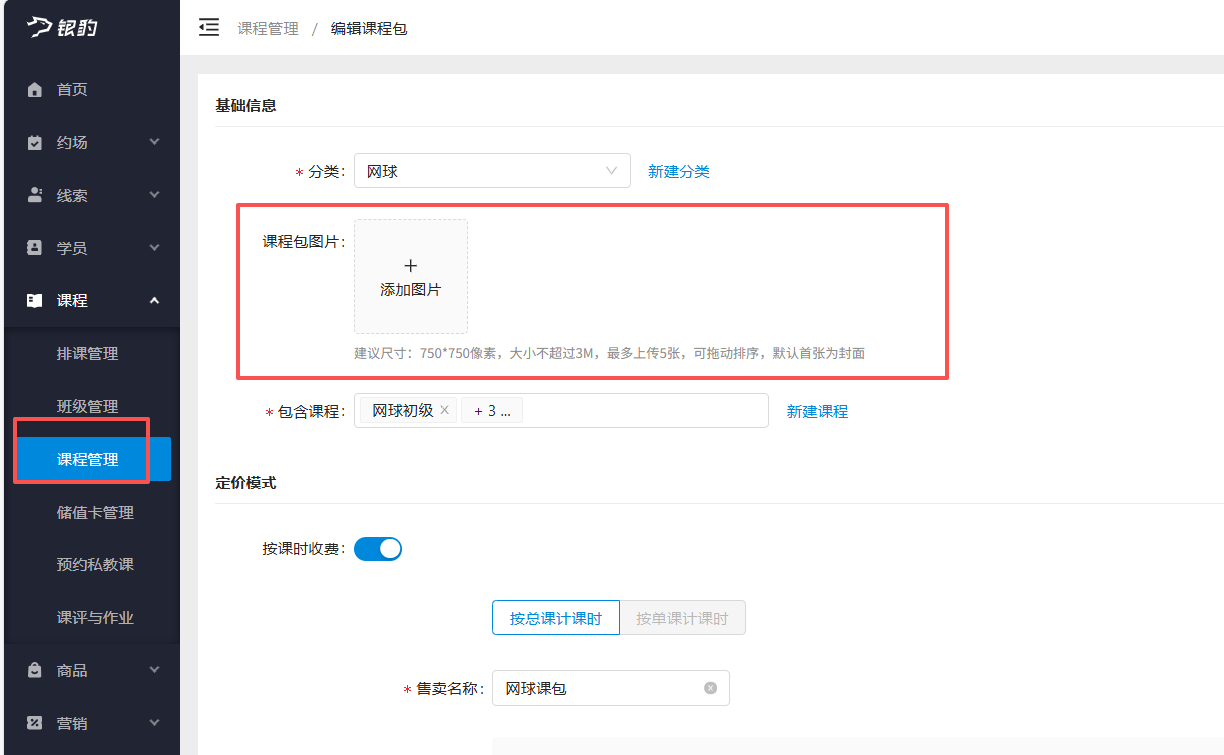切换到按单课计课时选项卡
Image resolution: width=1224 pixels, height=755 pixels.
click(682, 617)
